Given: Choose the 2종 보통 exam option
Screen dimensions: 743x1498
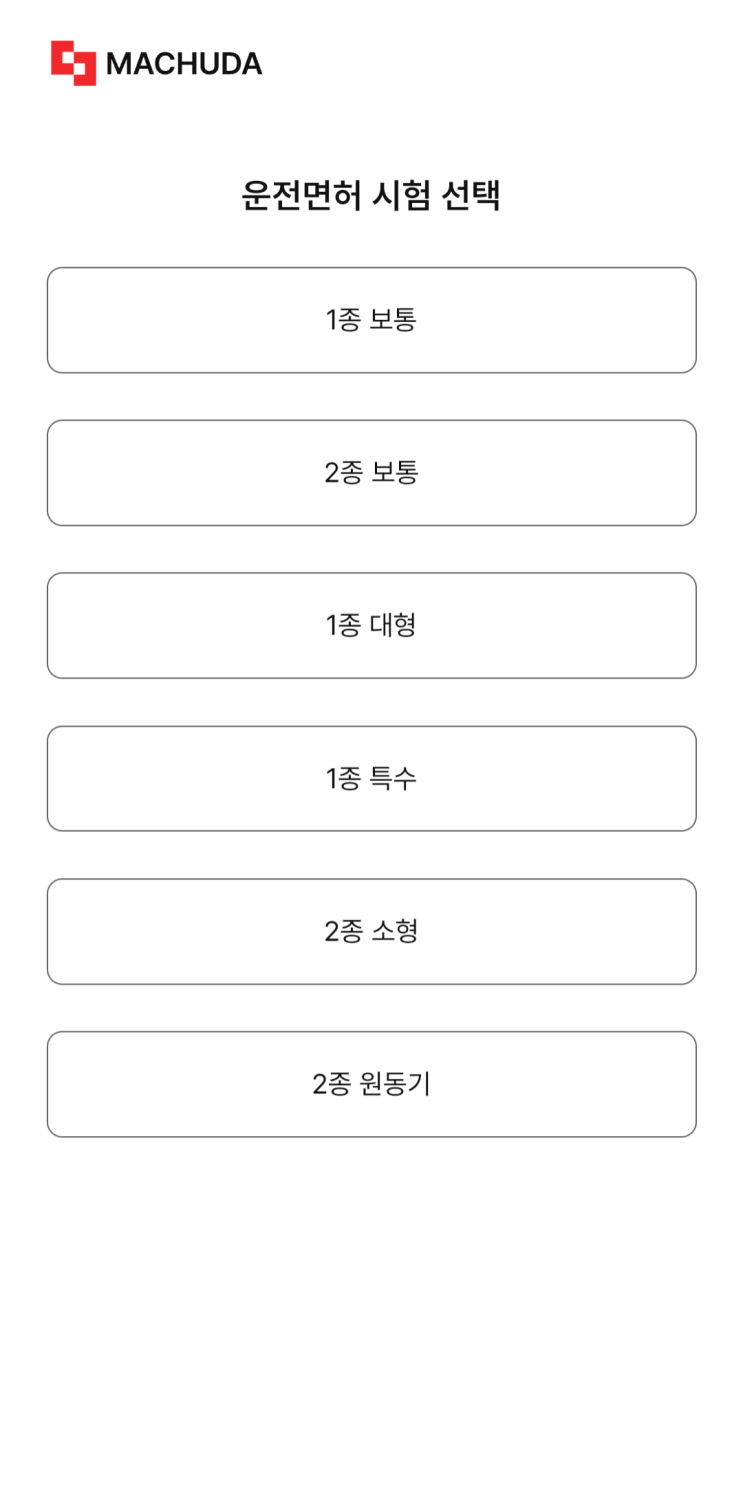Looking at the screenshot, I should coord(371,473).
